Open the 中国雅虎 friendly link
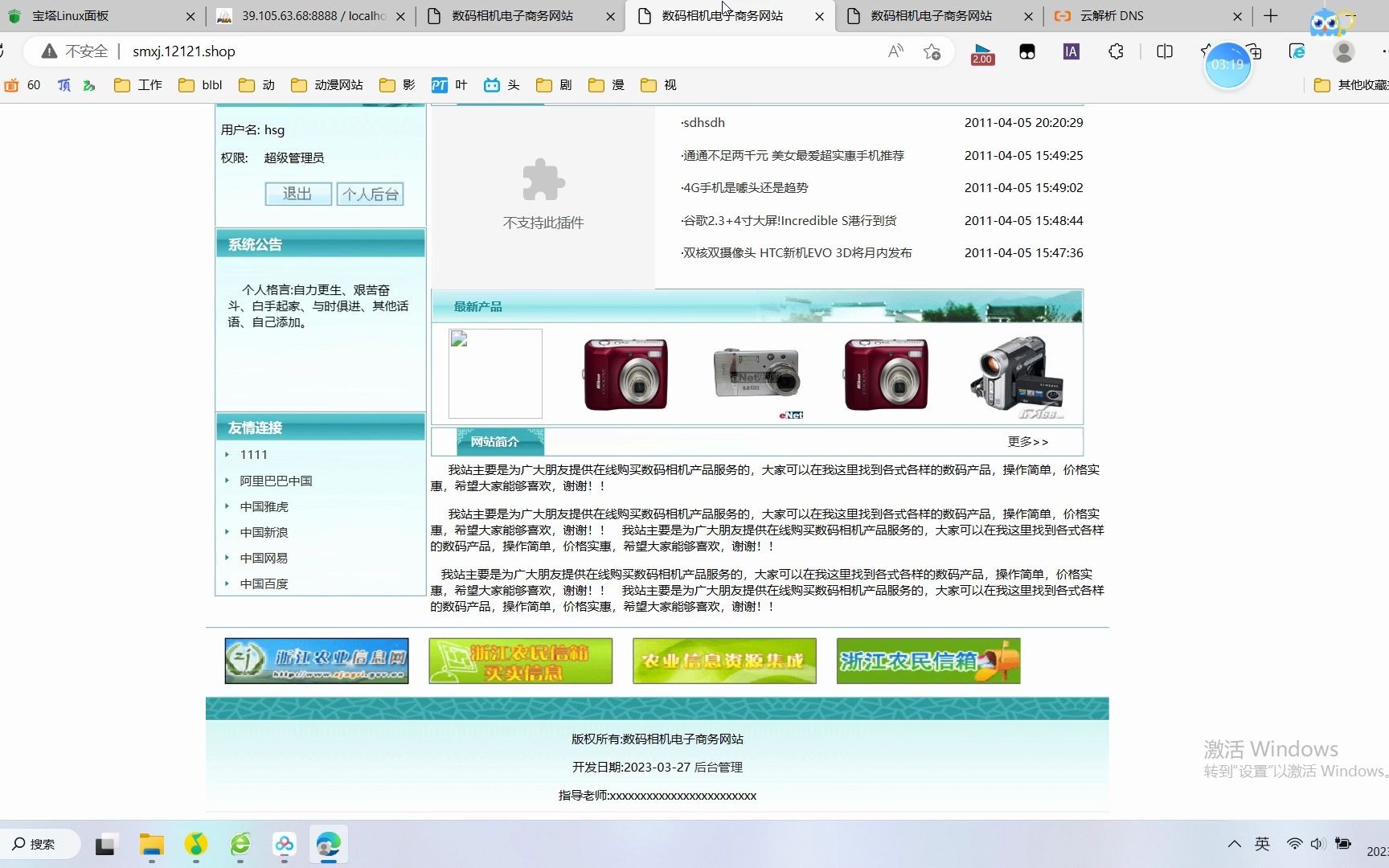Viewport: 1389px width, 868px height. click(264, 506)
